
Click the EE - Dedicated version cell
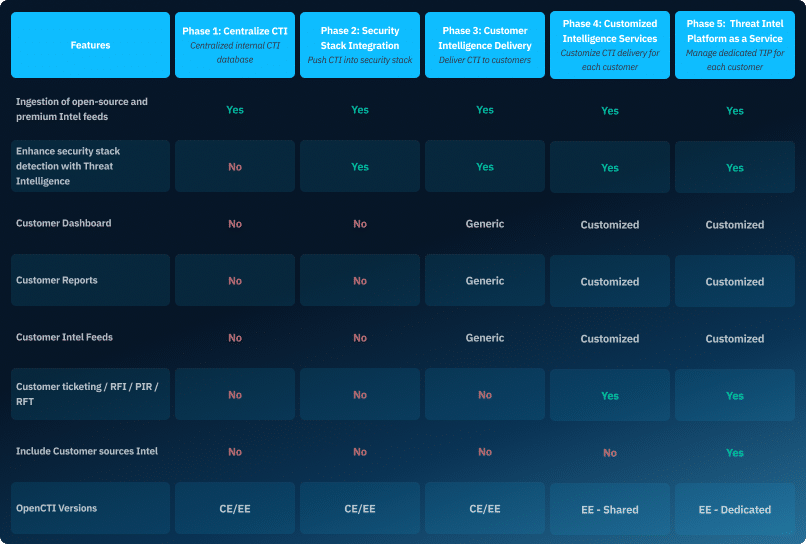click(735, 510)
